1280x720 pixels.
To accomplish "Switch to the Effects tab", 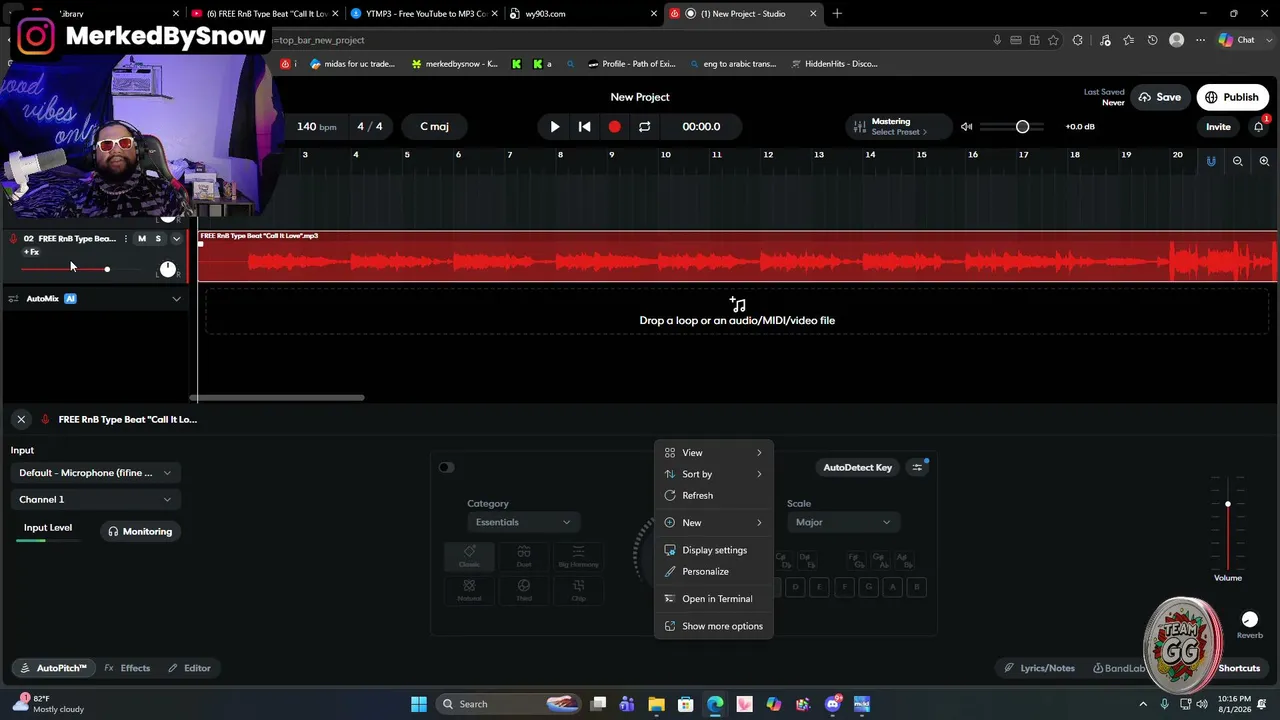I will point(127,668).
